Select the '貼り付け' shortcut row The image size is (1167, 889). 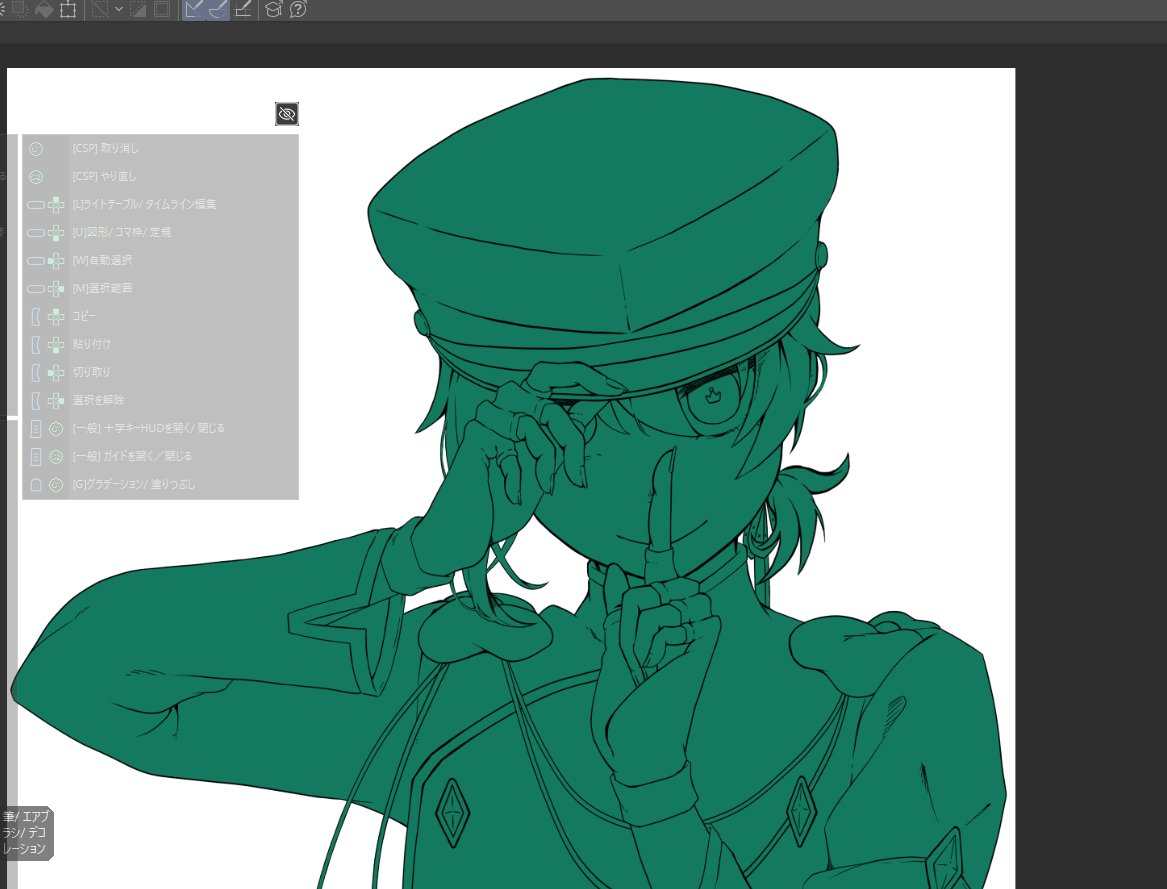(x=161, y=345)
